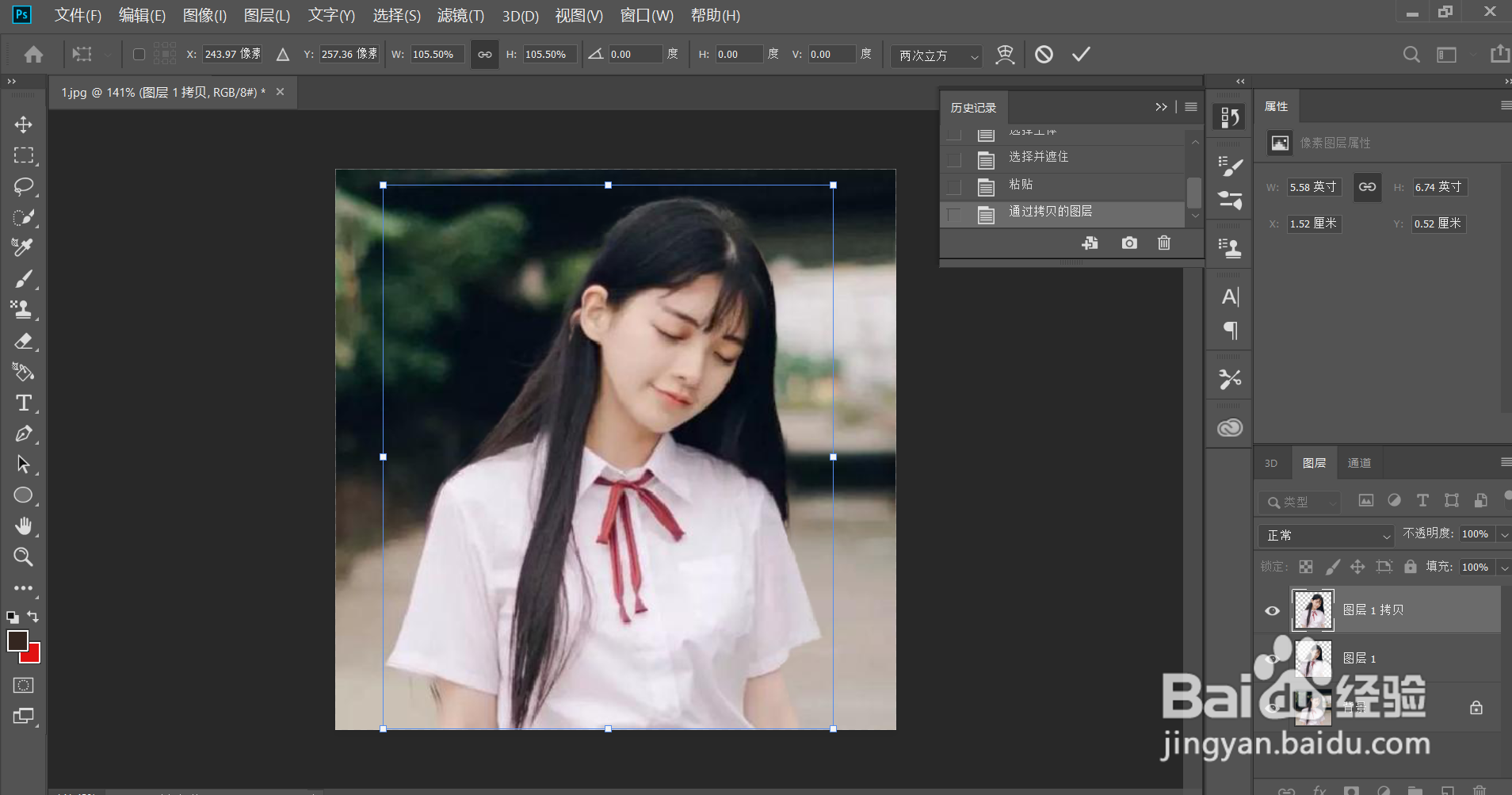Open the 滤镜(T) menu

click(460, 15)
